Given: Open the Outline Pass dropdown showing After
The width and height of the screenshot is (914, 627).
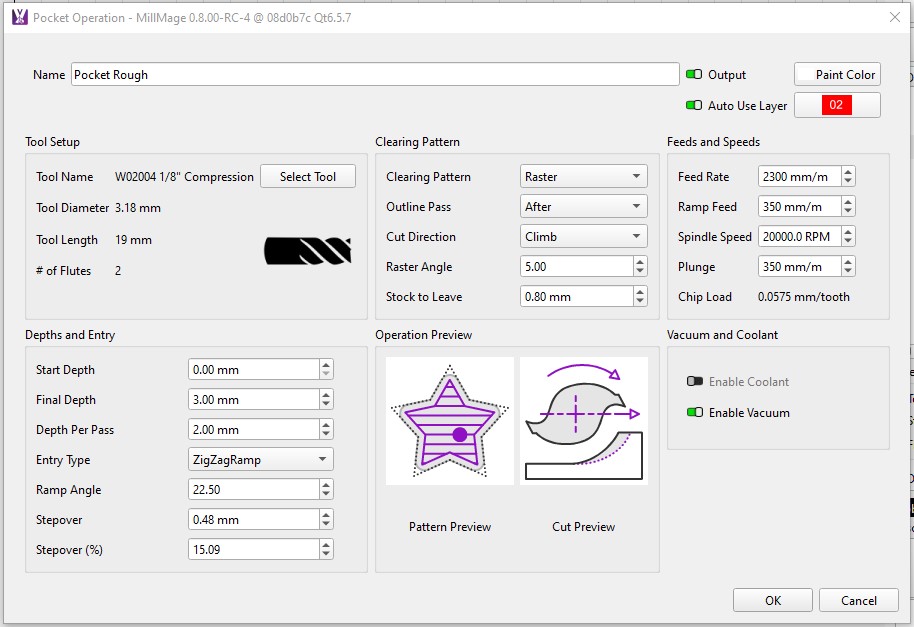Looking at the screenshot, I should point(583,206).
